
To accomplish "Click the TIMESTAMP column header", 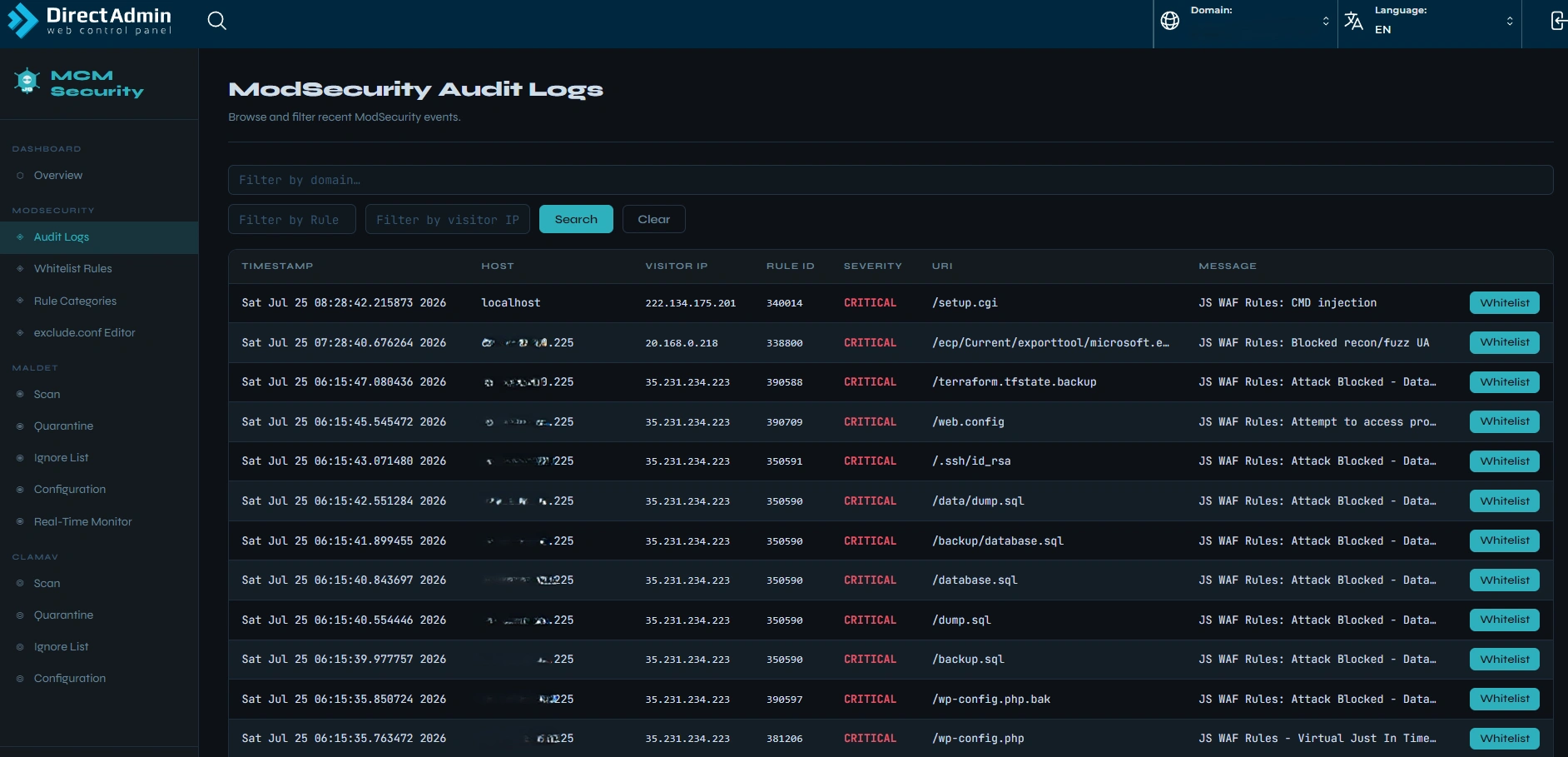I will pyautogui.click(x=277, y=266).
